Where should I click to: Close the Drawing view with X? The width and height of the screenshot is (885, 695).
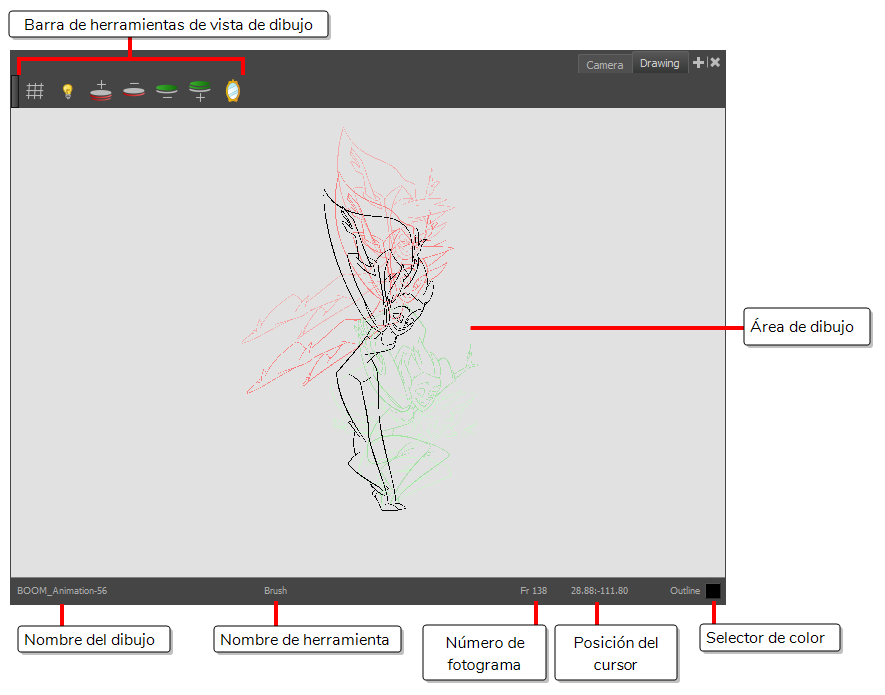click(x=715, y=63)
